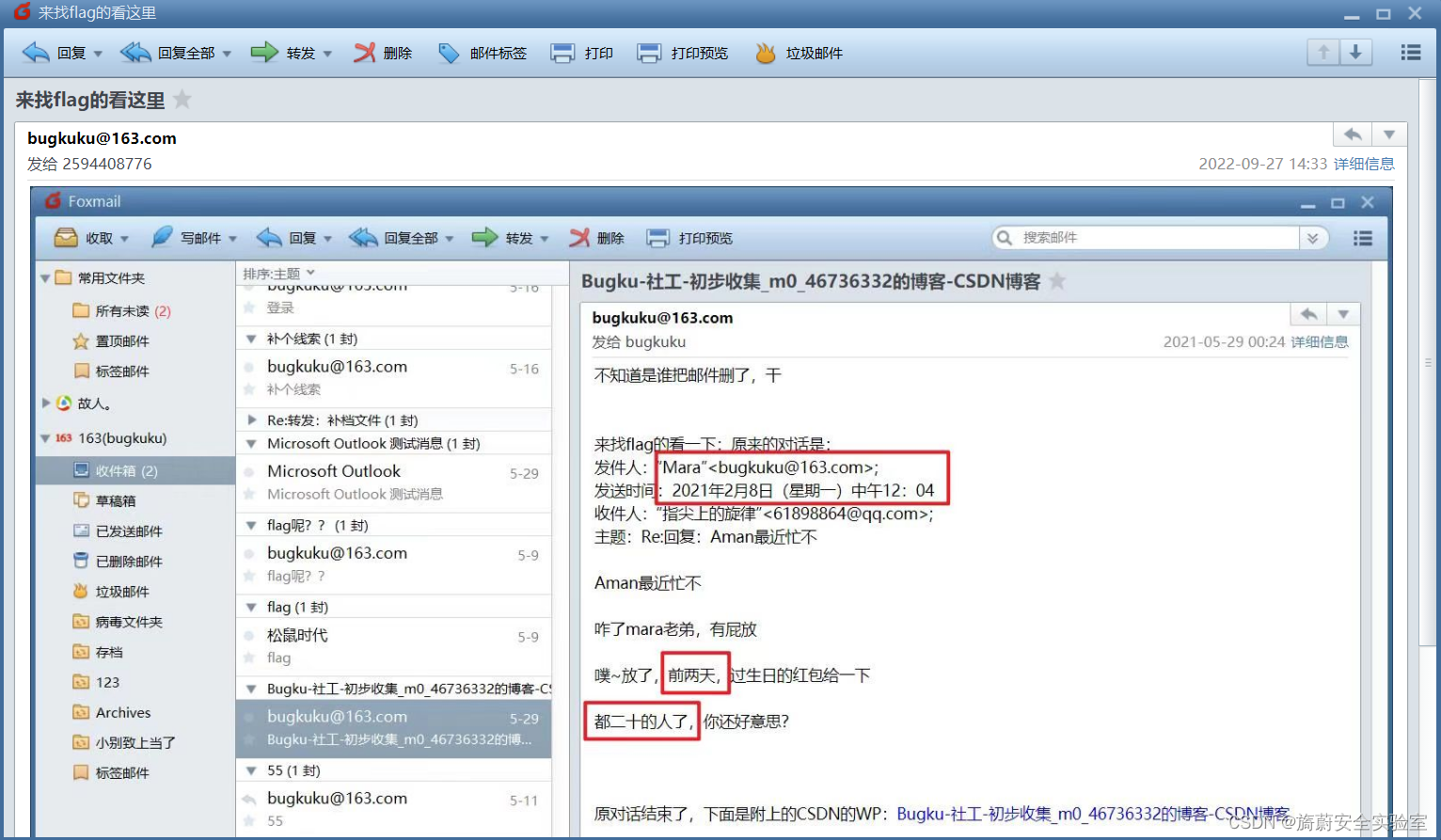Image resolution: width=1441 pixels, height=840 pixels.
Task: Click Forward arrow in outer window toolbar
Action: [x=264, y=53]
